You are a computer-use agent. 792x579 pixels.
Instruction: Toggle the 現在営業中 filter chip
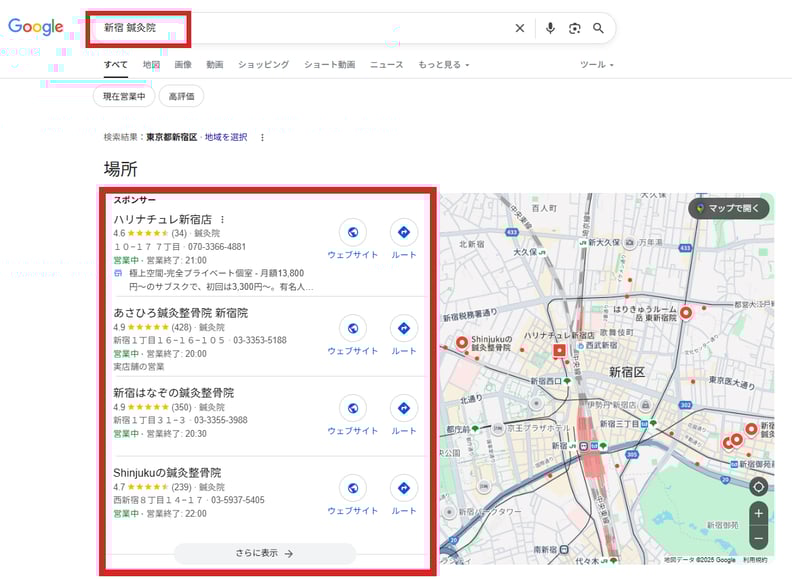tap(124, 96)
